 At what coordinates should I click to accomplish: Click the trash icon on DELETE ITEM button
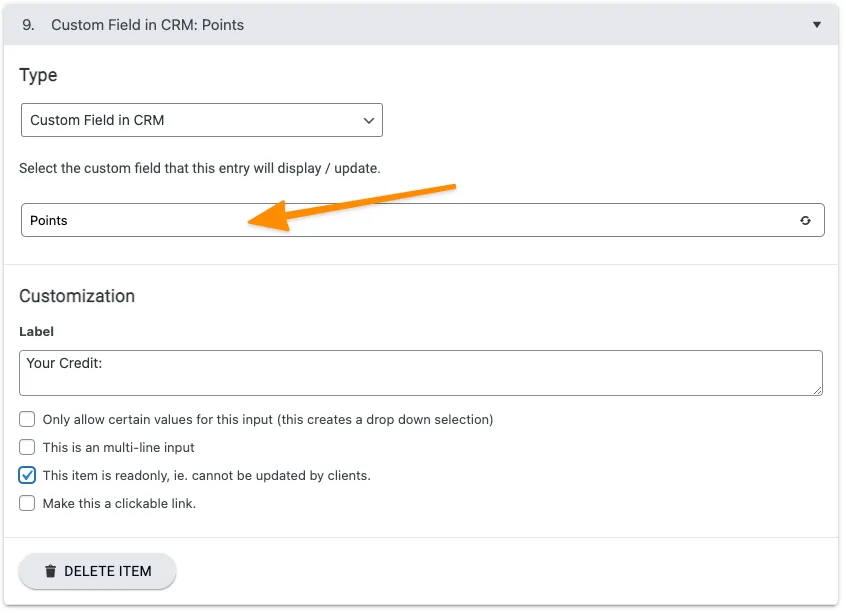tap(50, 571)
